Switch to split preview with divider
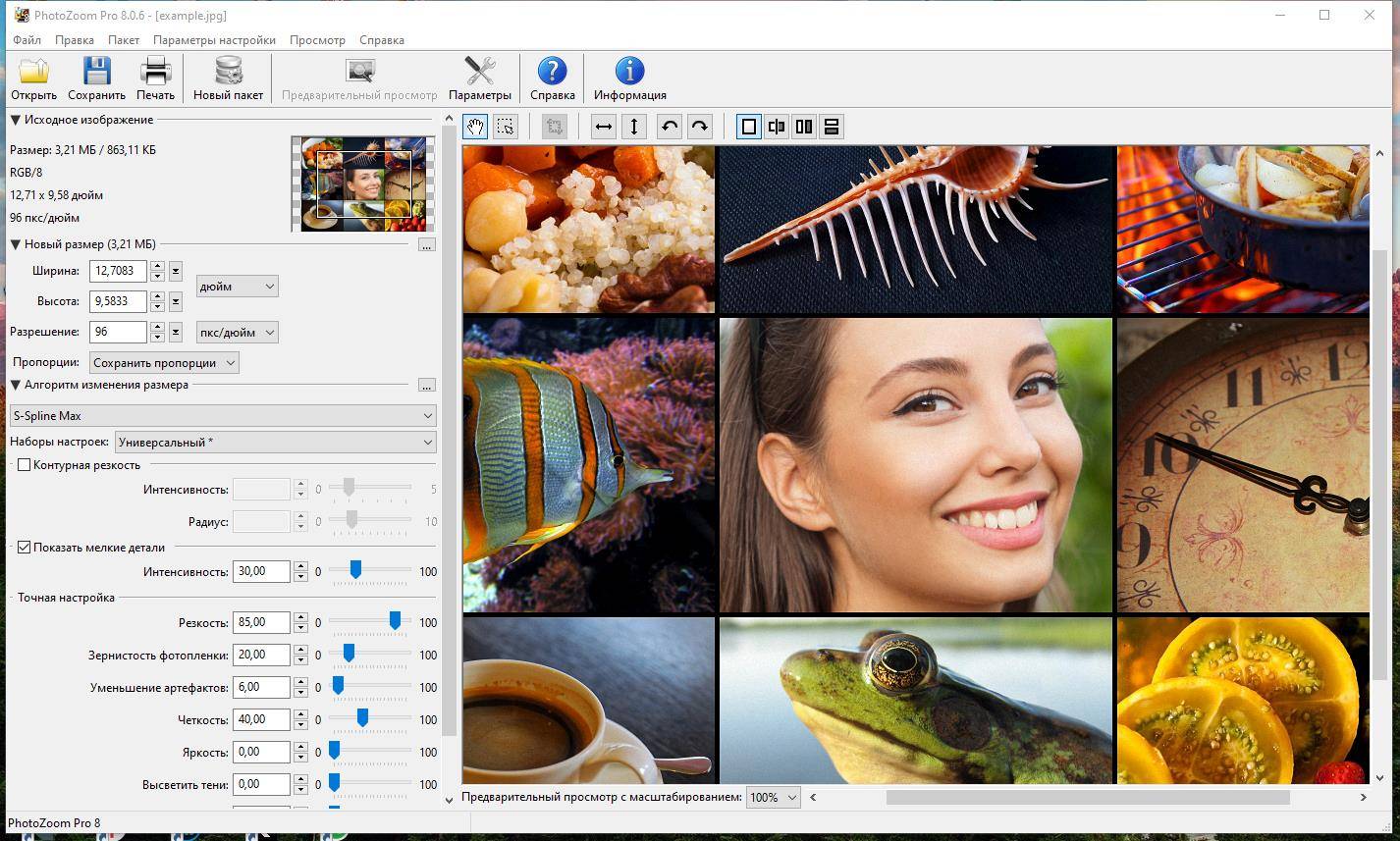This screenshot has width=1400, height=841. click(777, 127)
